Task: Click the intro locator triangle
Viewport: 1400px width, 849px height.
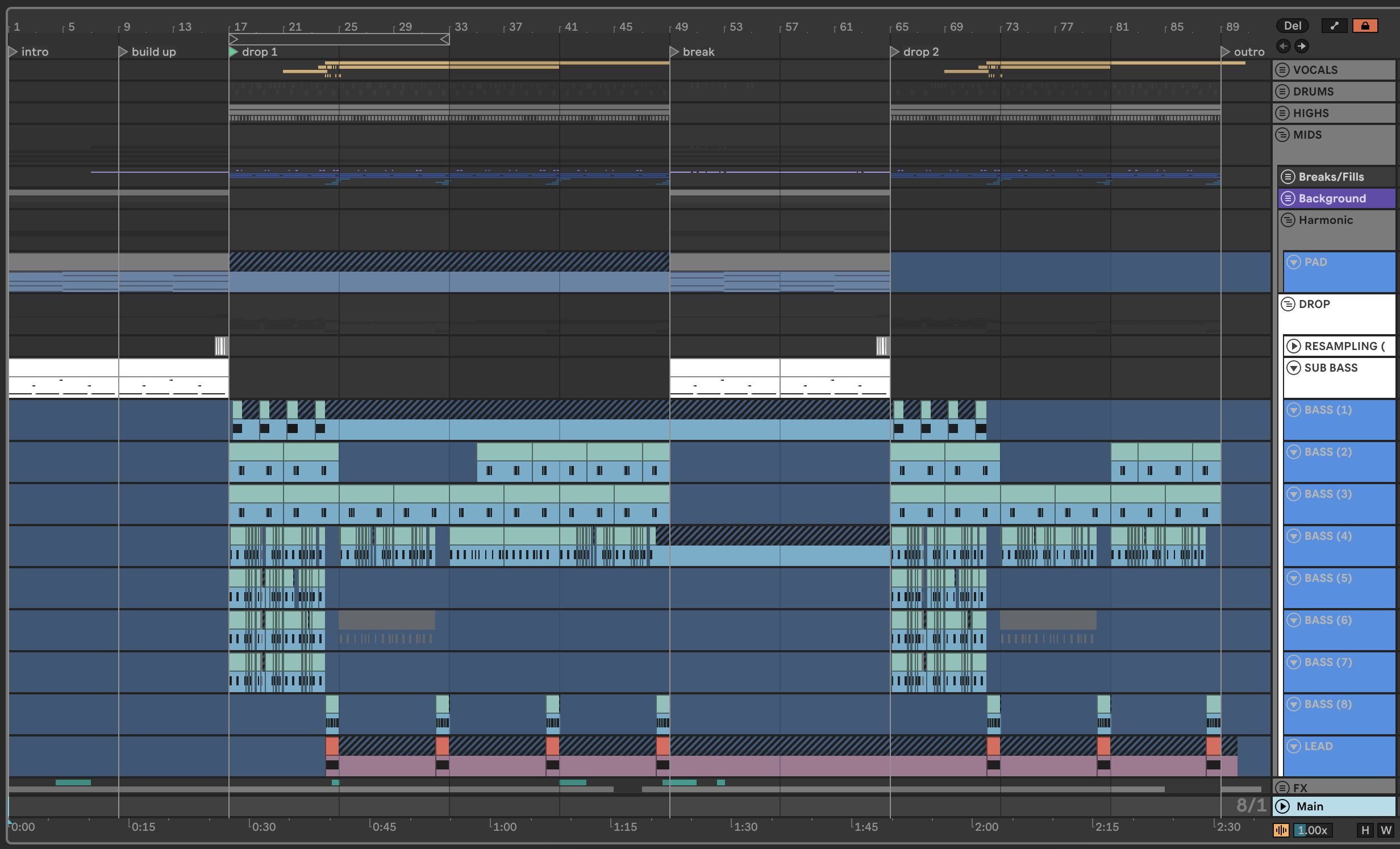Action: [13, 52]
